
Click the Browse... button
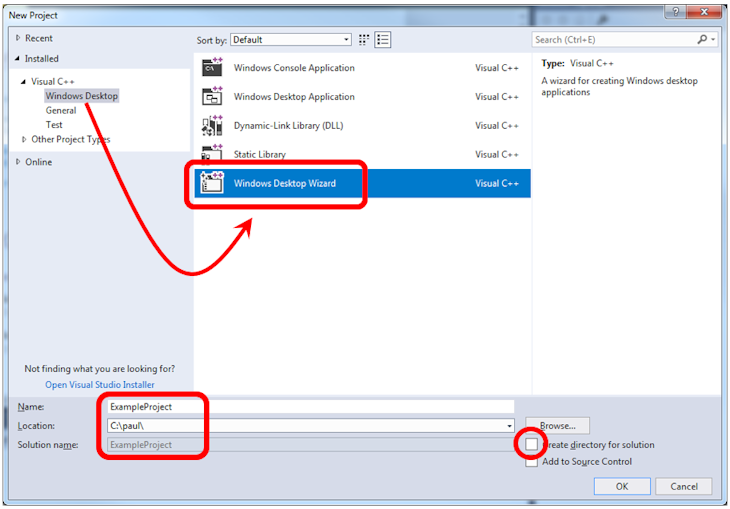(557, 426)
